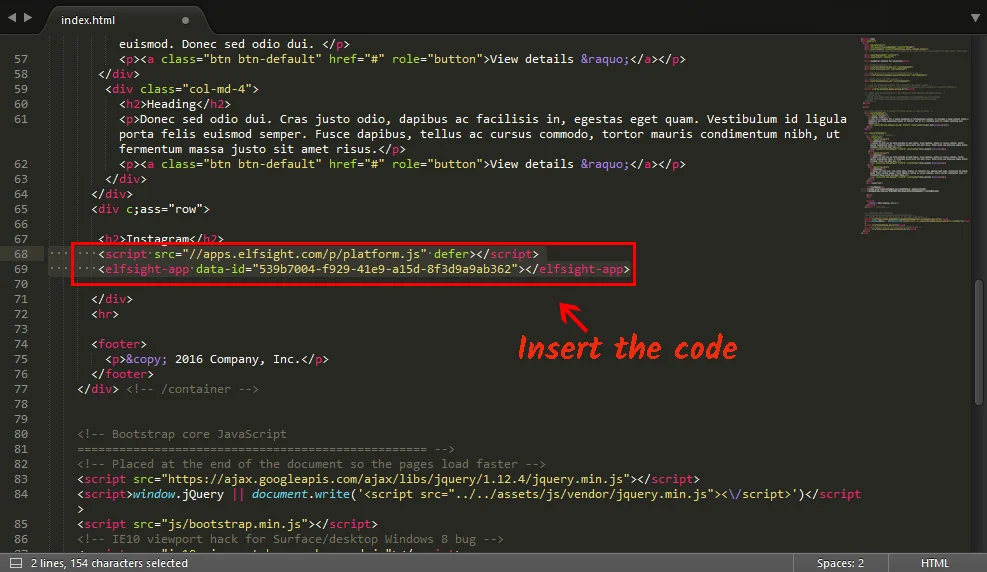Click the googleapis jquery.min.js URL

pos(395,479)
